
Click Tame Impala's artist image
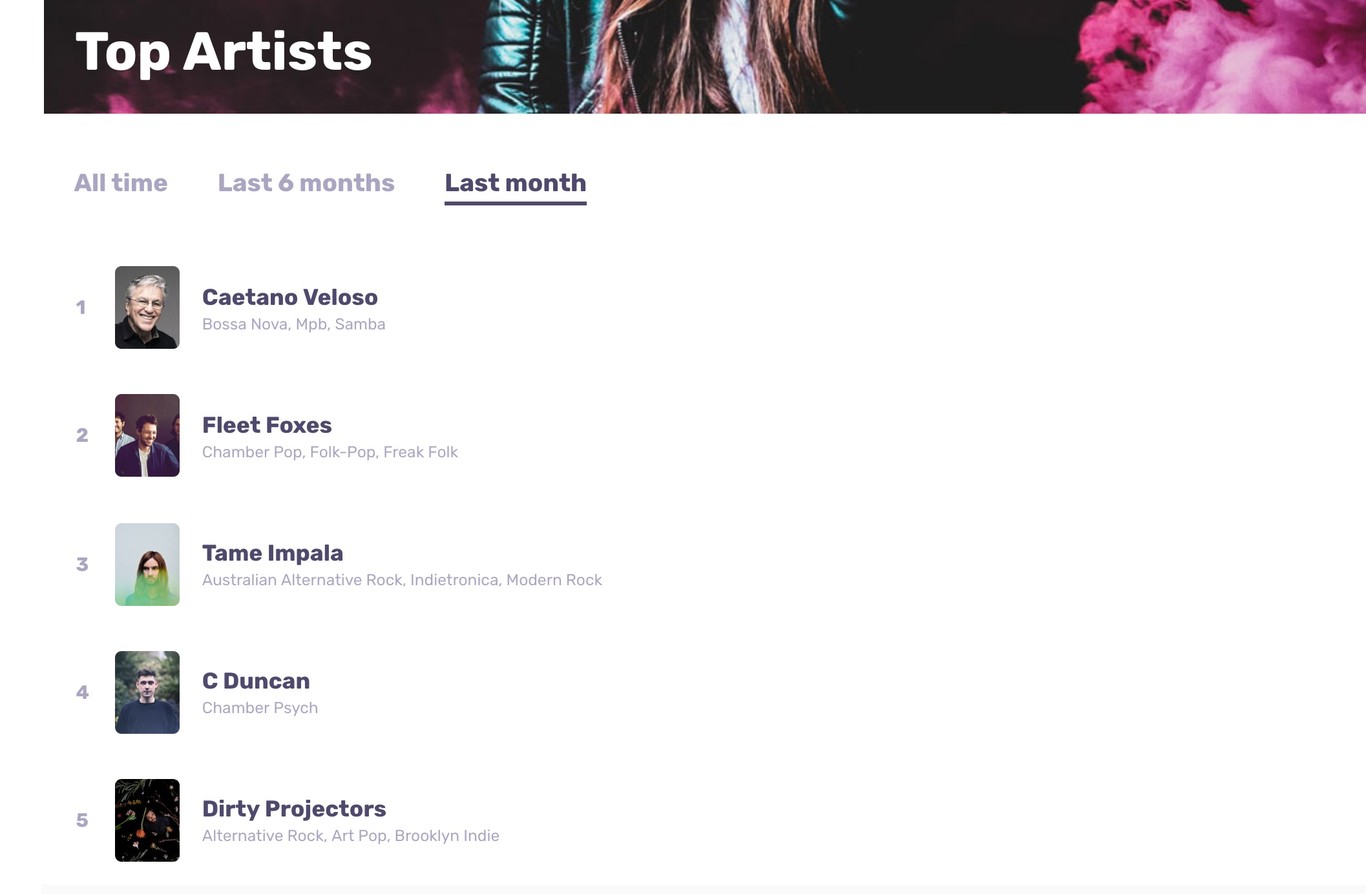pos(147,563)
